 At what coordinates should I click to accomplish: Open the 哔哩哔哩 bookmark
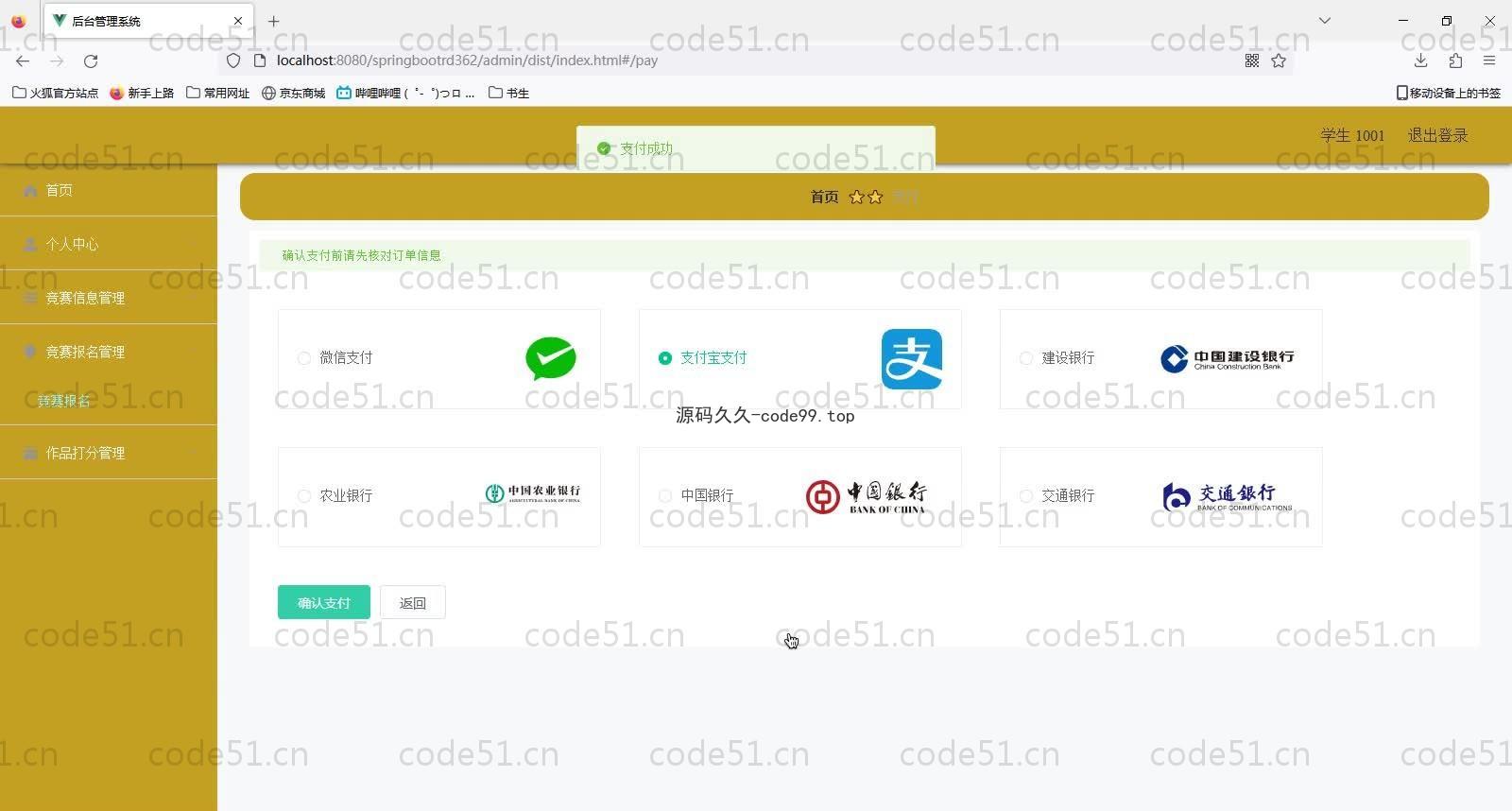(406, 93)
